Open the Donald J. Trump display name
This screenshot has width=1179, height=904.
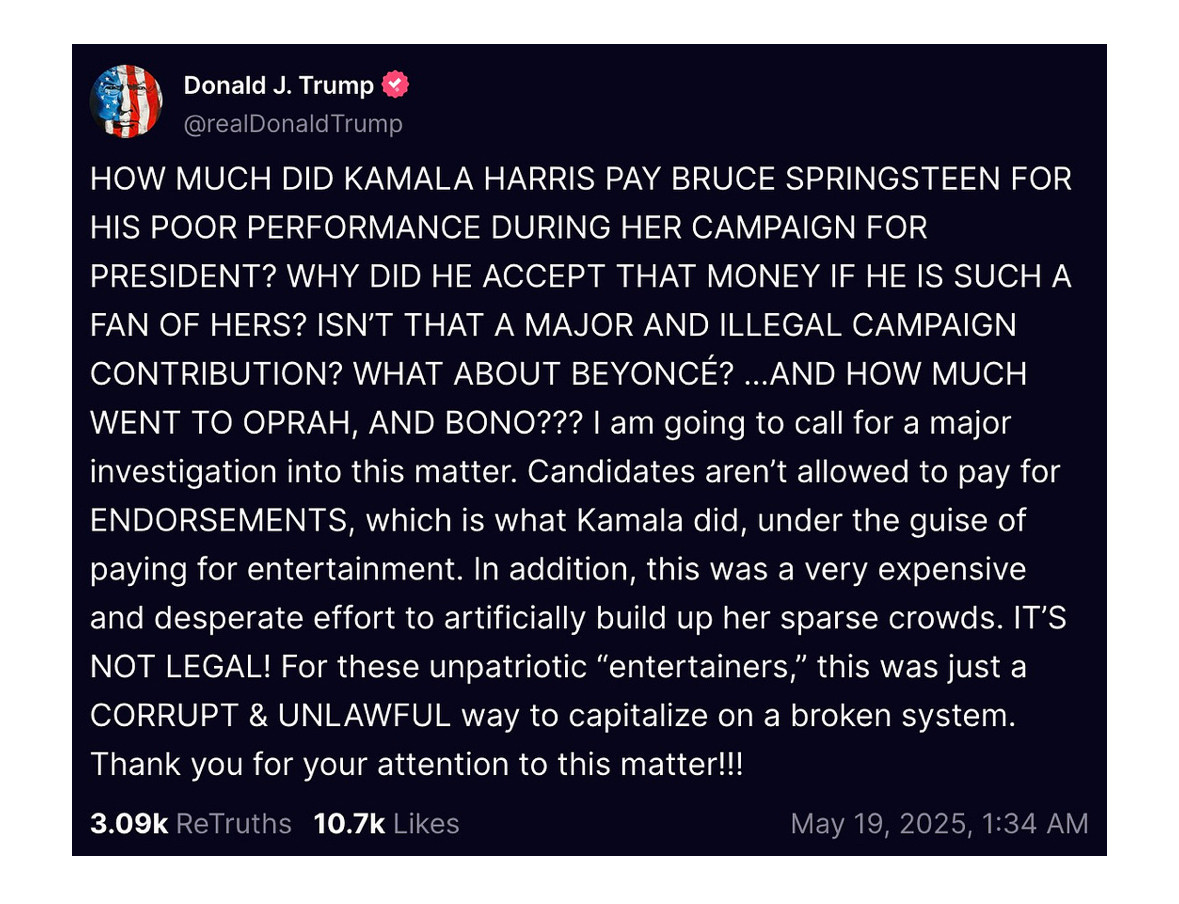coord(278,85)
